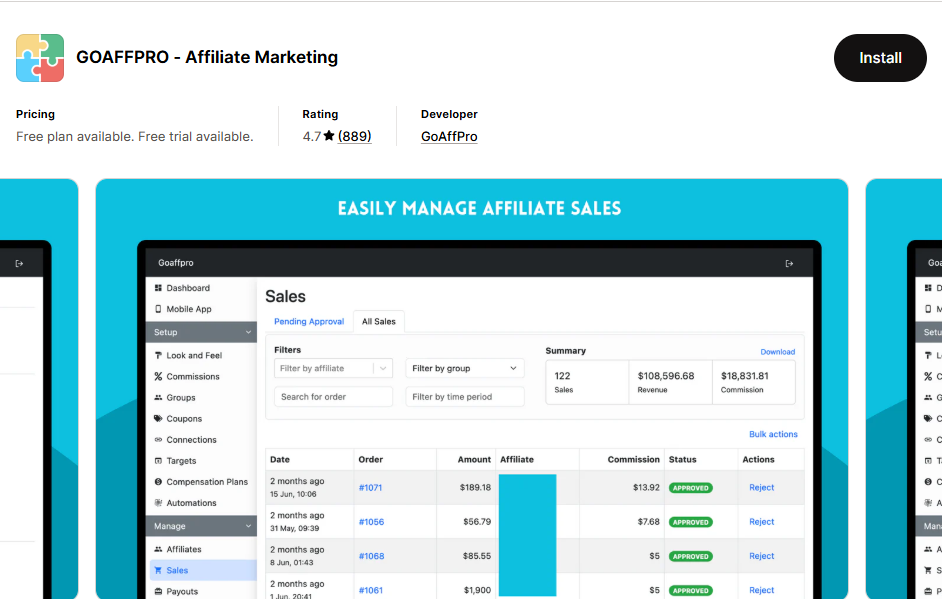
Task: Reject the order #1056 sale
Action: tap(761, 521)
